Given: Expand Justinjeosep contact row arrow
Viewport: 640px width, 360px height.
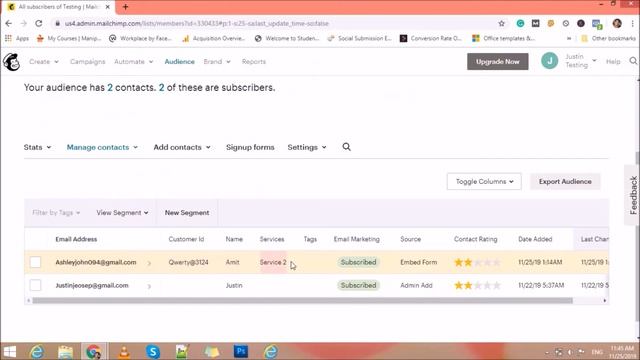Looking at the screenshot, I should pyautogui.click(x=149, y=286).
